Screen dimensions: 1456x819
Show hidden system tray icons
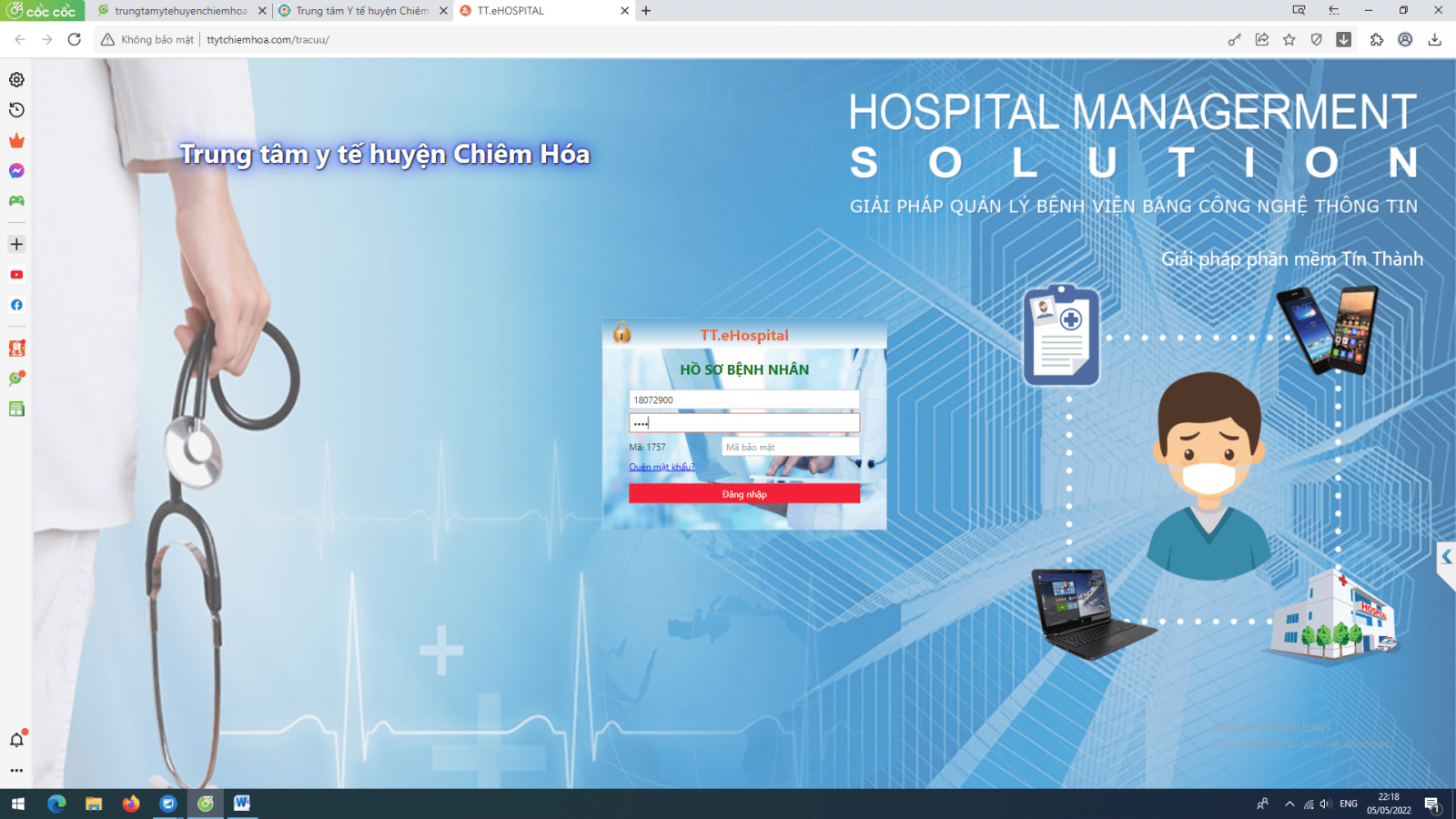tap(1289, 804)
